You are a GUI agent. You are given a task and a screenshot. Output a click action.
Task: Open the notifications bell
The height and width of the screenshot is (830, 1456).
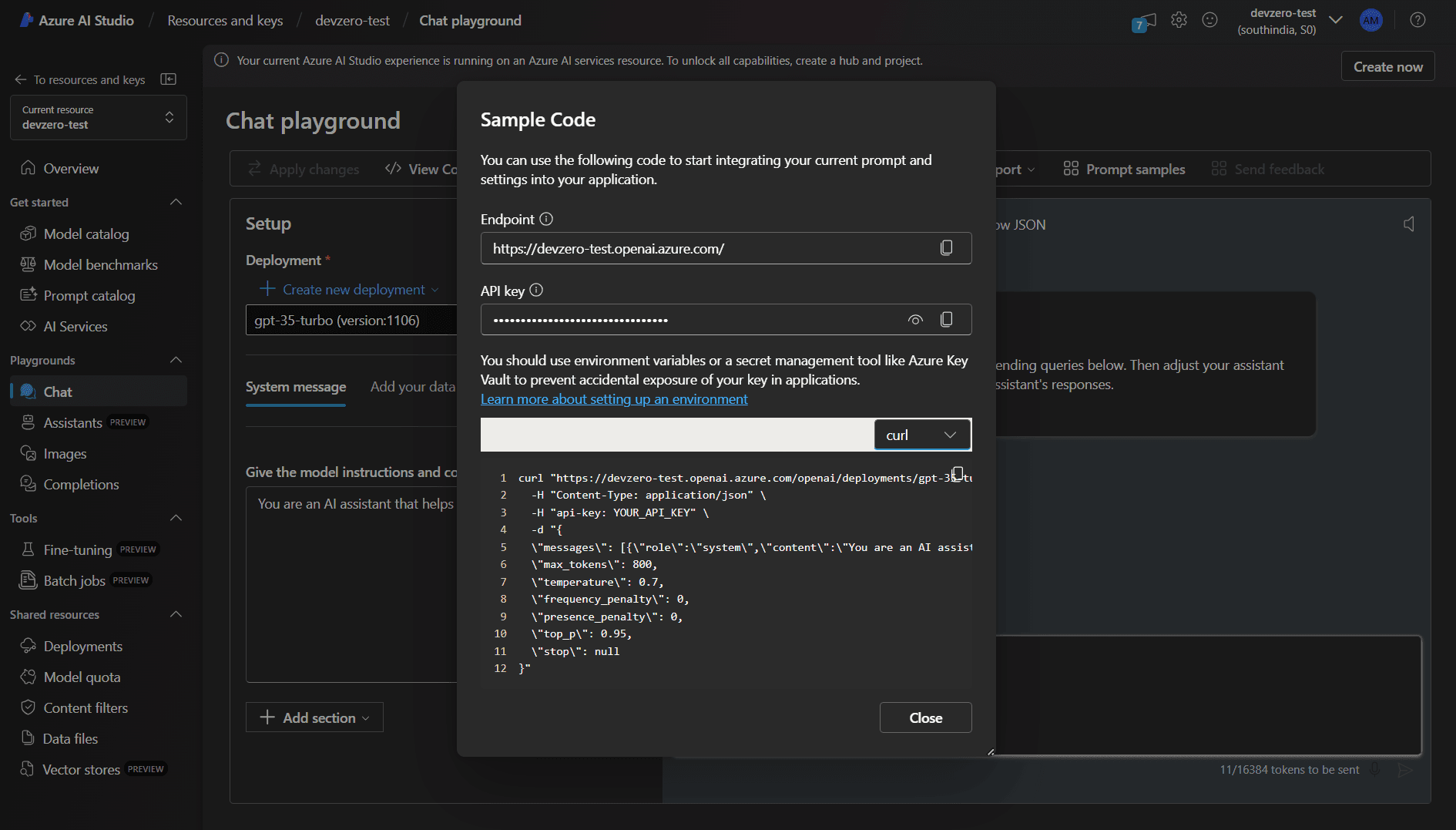point(1143,20)
